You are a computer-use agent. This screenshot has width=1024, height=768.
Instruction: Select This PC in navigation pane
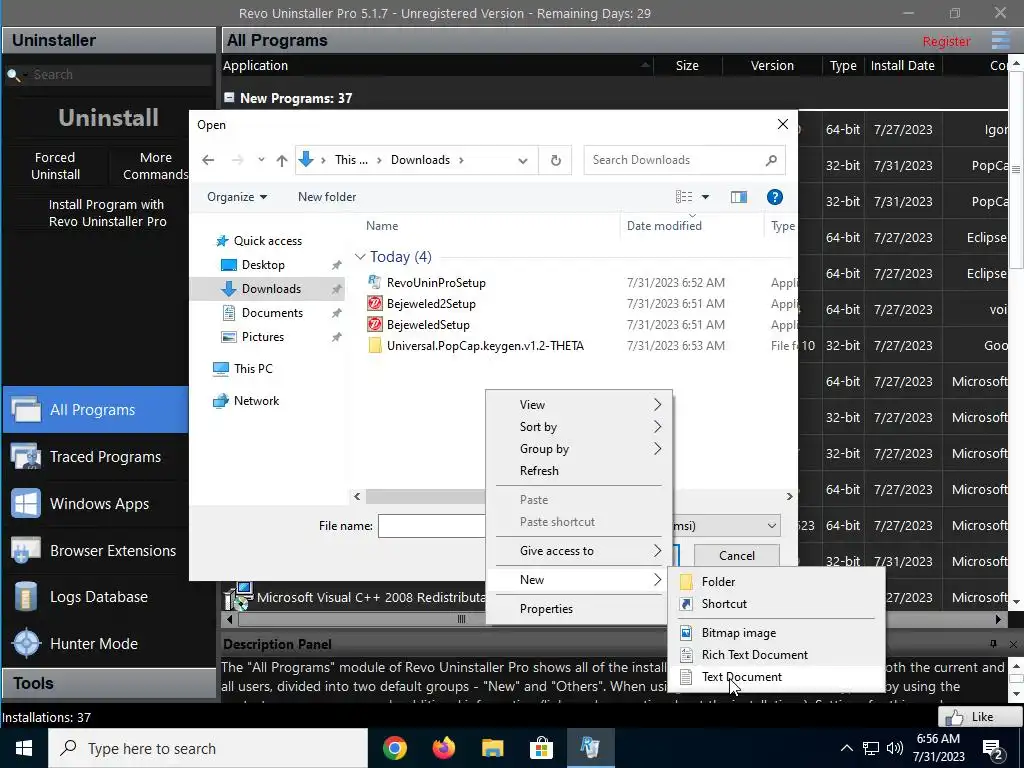coord(253,369)
